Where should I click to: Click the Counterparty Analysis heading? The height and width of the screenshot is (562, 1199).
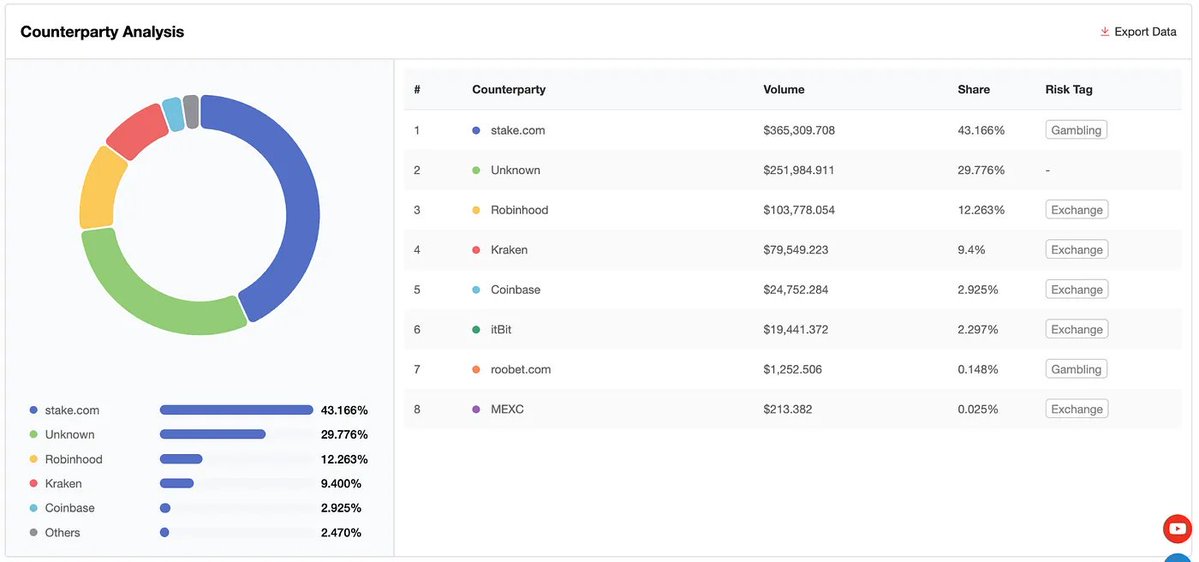tap(102, 32)
